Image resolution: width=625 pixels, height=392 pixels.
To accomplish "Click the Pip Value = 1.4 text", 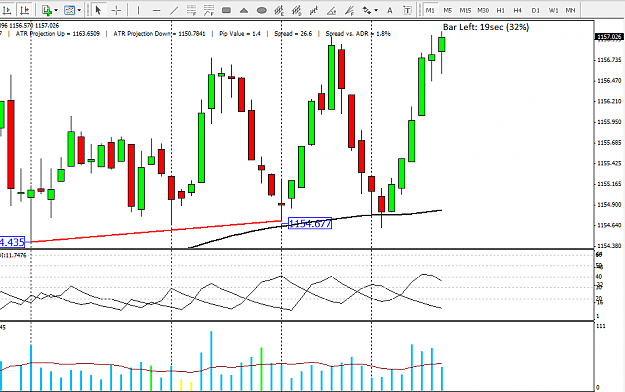I will [240, 33].
